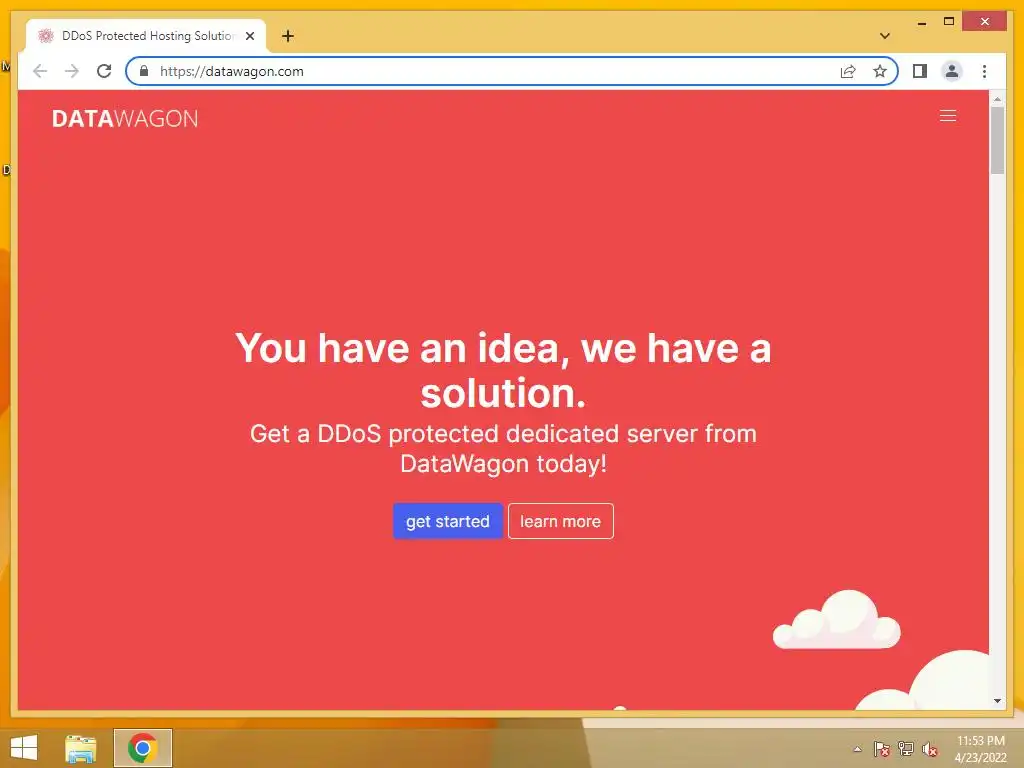Toggle Chrome side panel

coord(920,71)
